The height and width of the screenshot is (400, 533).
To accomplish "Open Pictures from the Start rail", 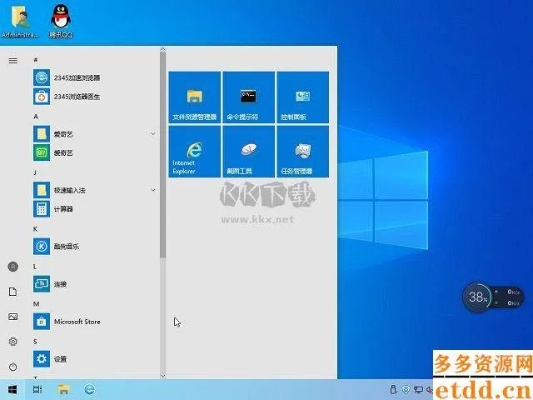I will click(x=13, y=317).
